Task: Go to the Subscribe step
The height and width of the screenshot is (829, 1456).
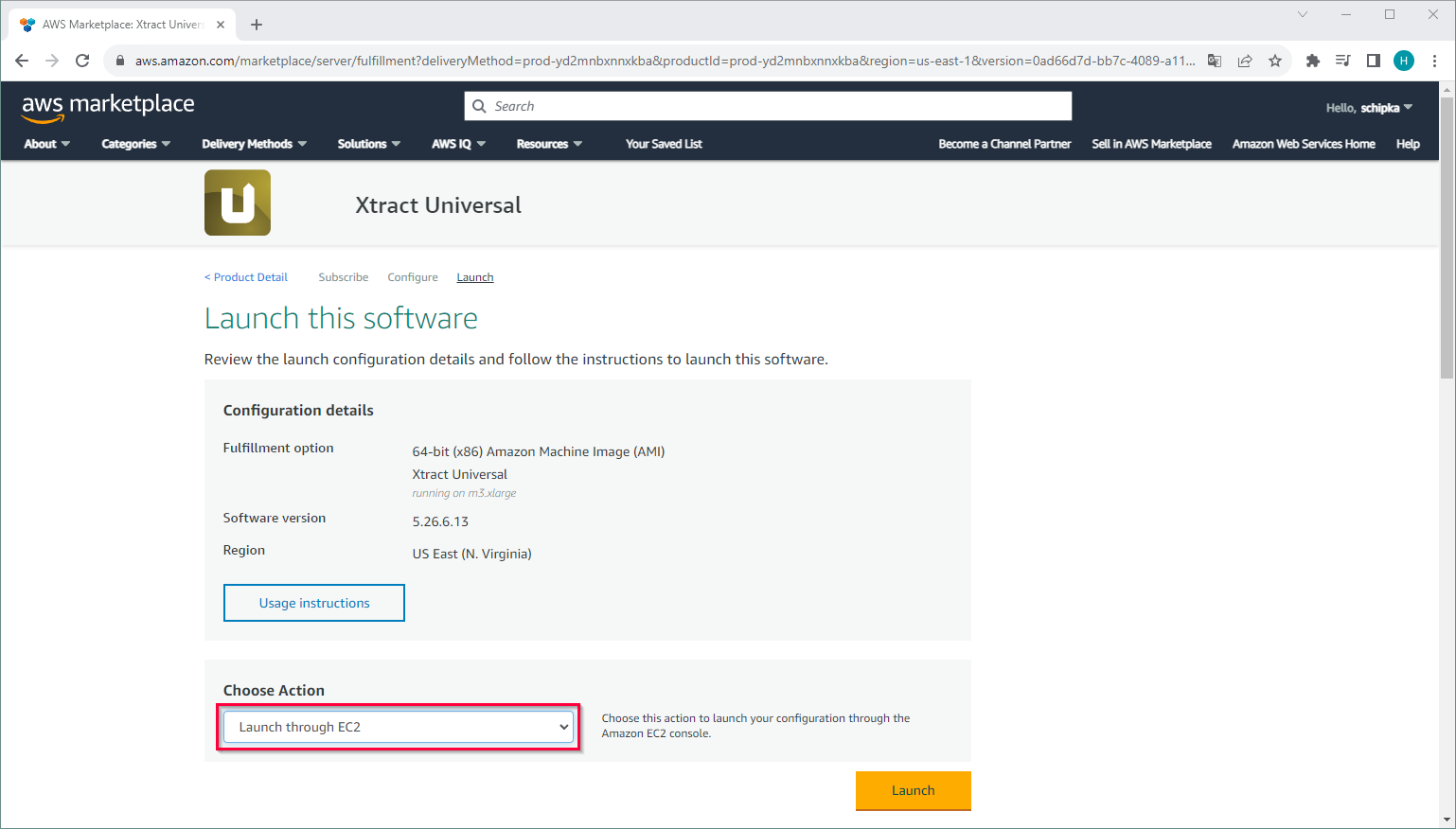Action: pos(344,277)
